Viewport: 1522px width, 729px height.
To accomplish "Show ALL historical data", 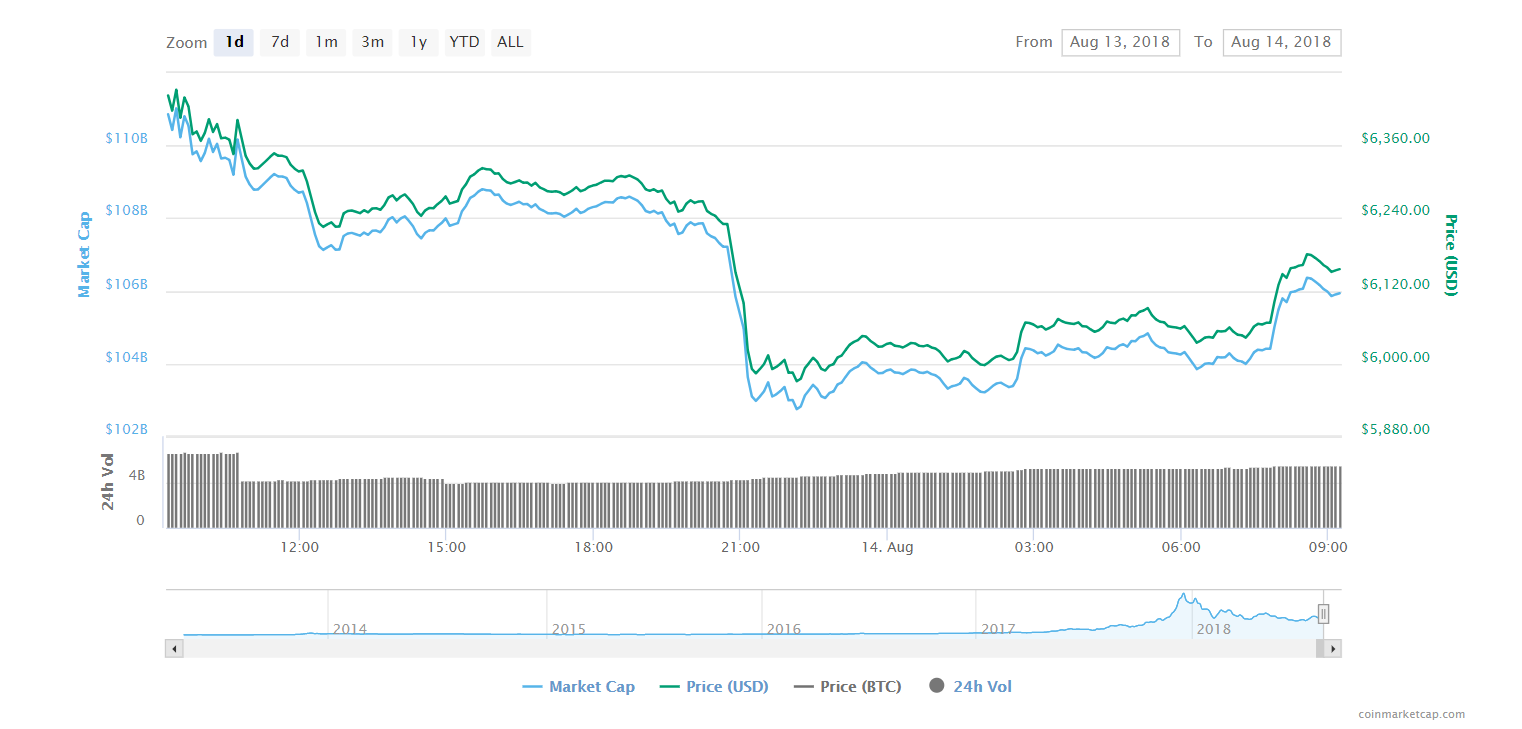I will [510, 42].
